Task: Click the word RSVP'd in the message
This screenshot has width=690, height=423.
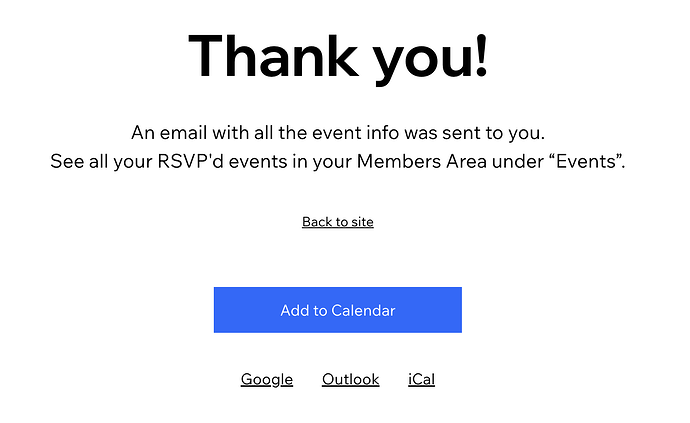Action: tap(191, 161)
